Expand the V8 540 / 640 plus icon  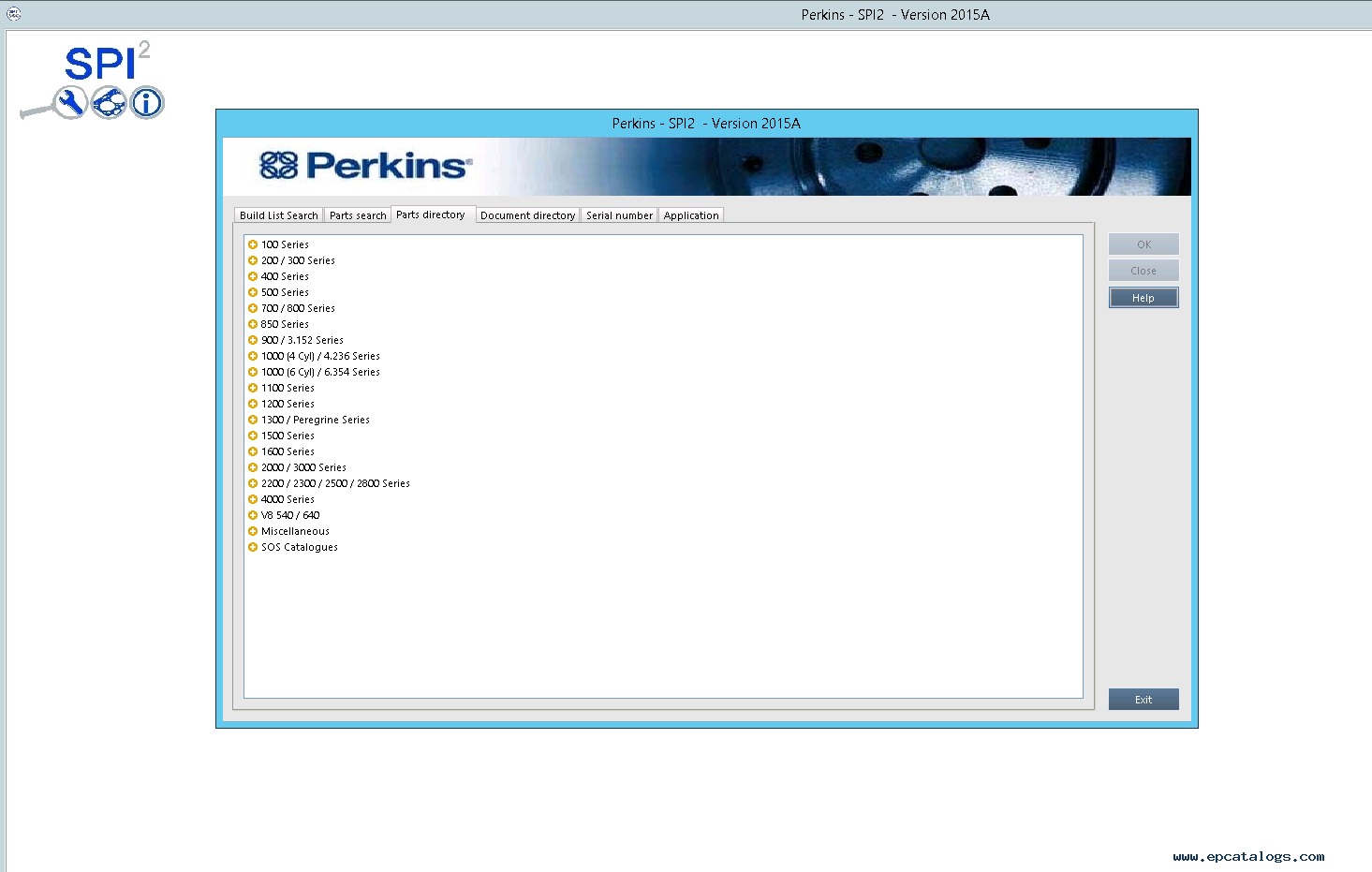coord(253,515)
